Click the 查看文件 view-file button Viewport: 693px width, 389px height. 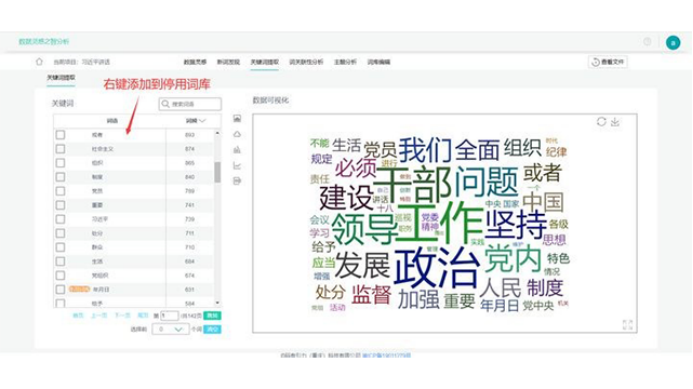[608, 62]
